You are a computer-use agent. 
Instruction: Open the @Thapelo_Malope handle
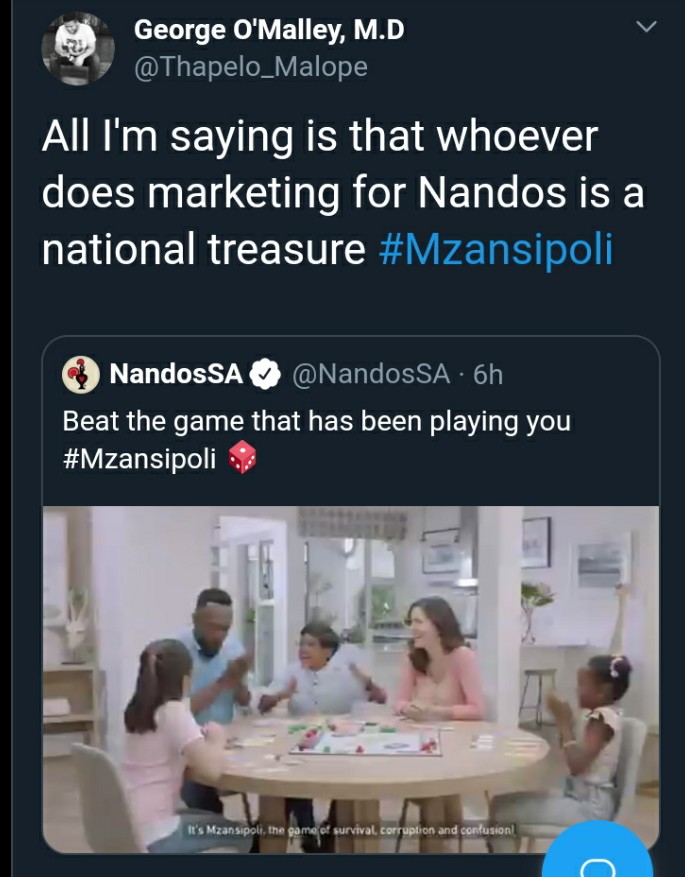pos(251,67)
